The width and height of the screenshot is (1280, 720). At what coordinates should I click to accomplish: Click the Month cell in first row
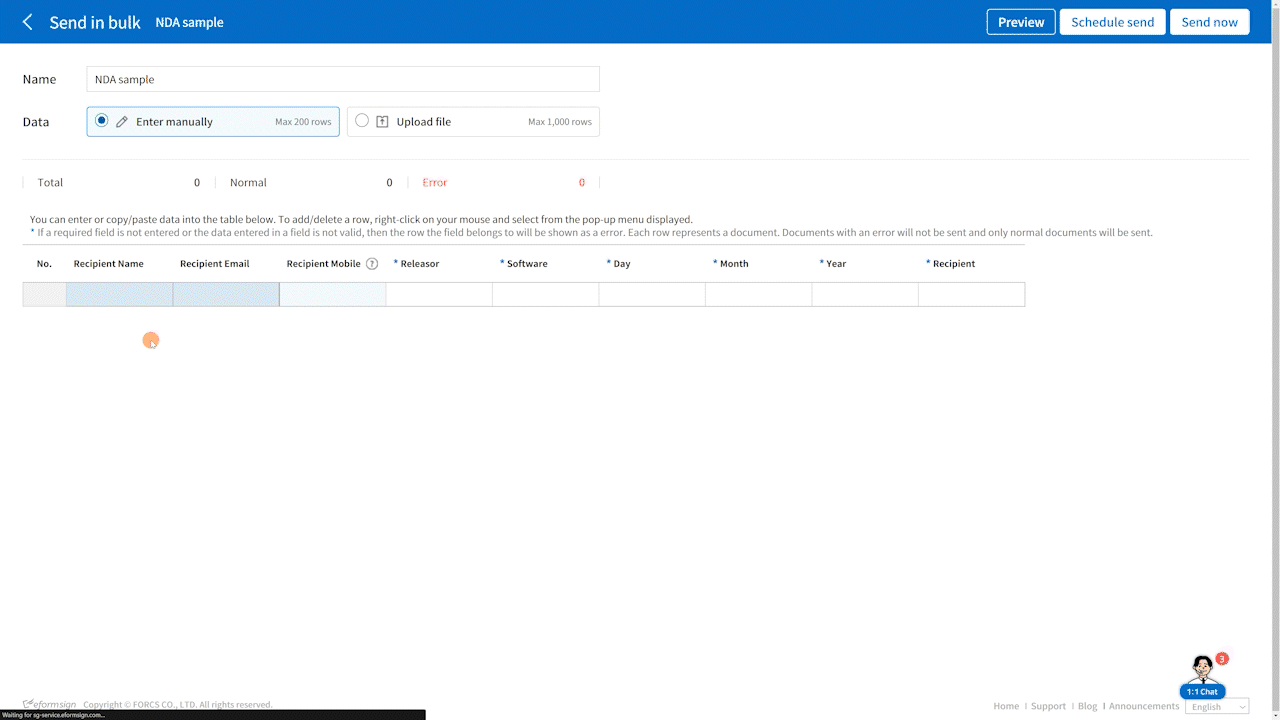tap(759, 294)
